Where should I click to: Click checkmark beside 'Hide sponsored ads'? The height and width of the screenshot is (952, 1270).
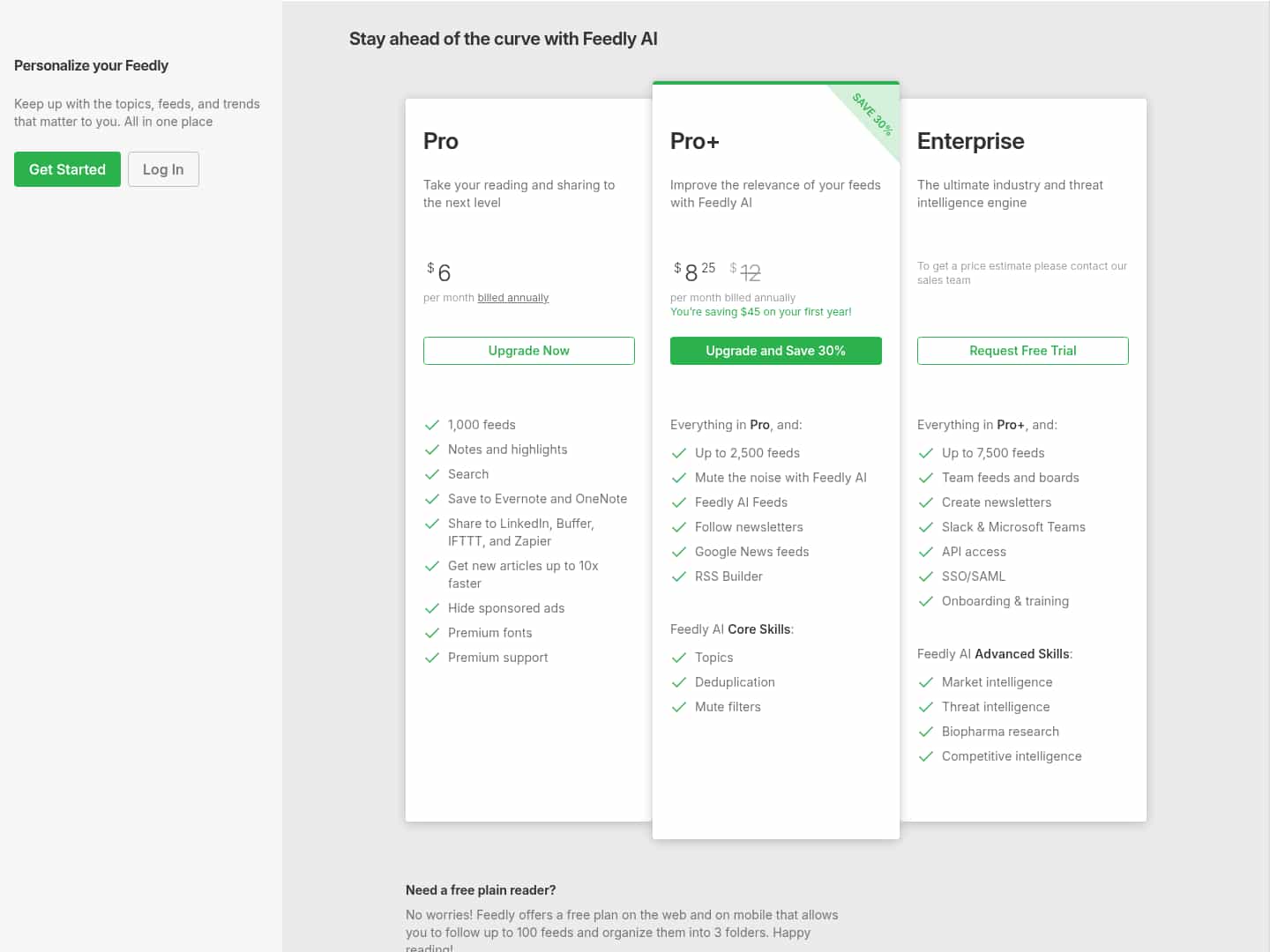point(432,608)
